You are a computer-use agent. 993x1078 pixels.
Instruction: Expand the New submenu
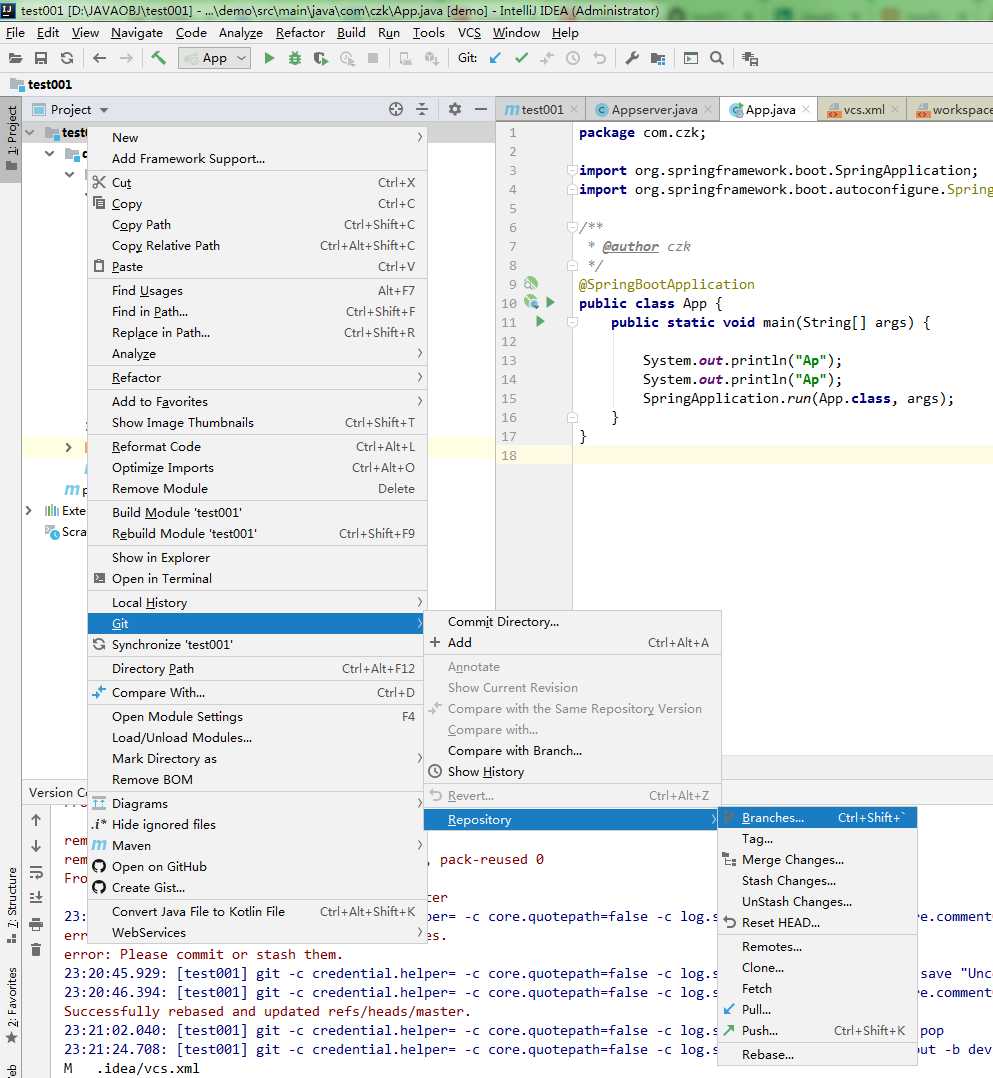pos(257,138)
